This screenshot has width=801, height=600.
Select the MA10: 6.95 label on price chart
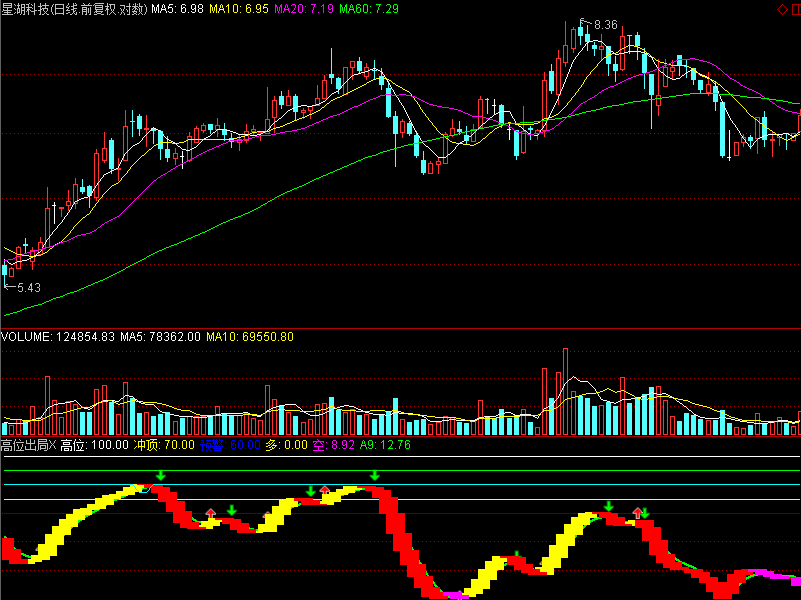pos(239,9)
